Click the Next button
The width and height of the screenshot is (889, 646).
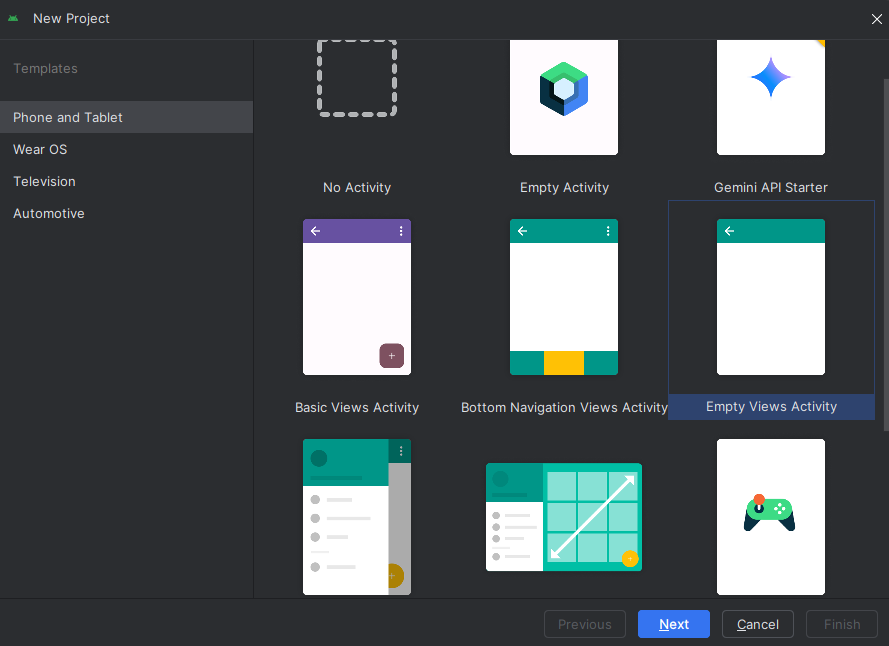pyautogui.click(x=673, y=624)
